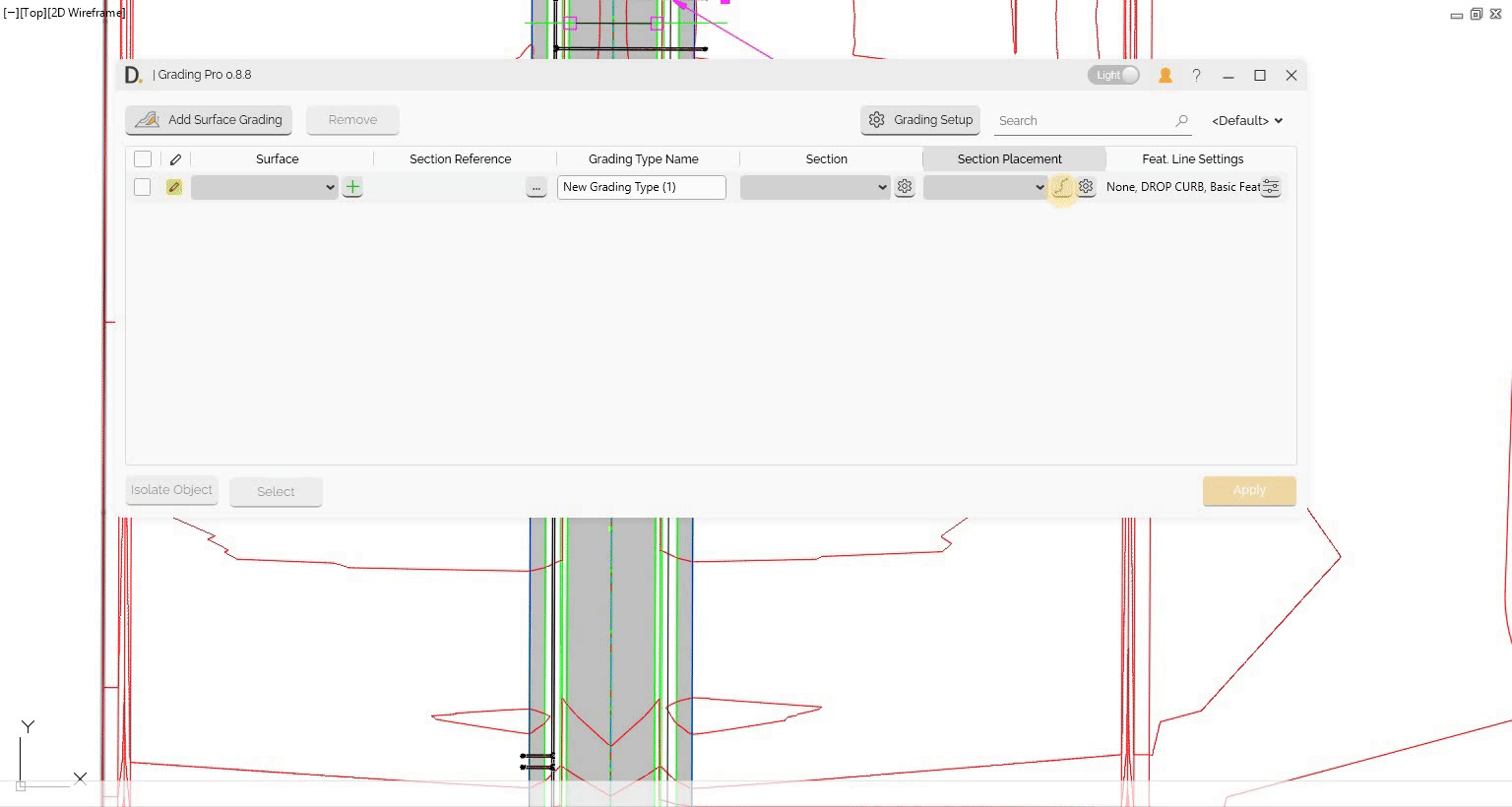Open the Section settings gear icon
This screenshot has height=807, width=1512.
click(x=905, y=187)
